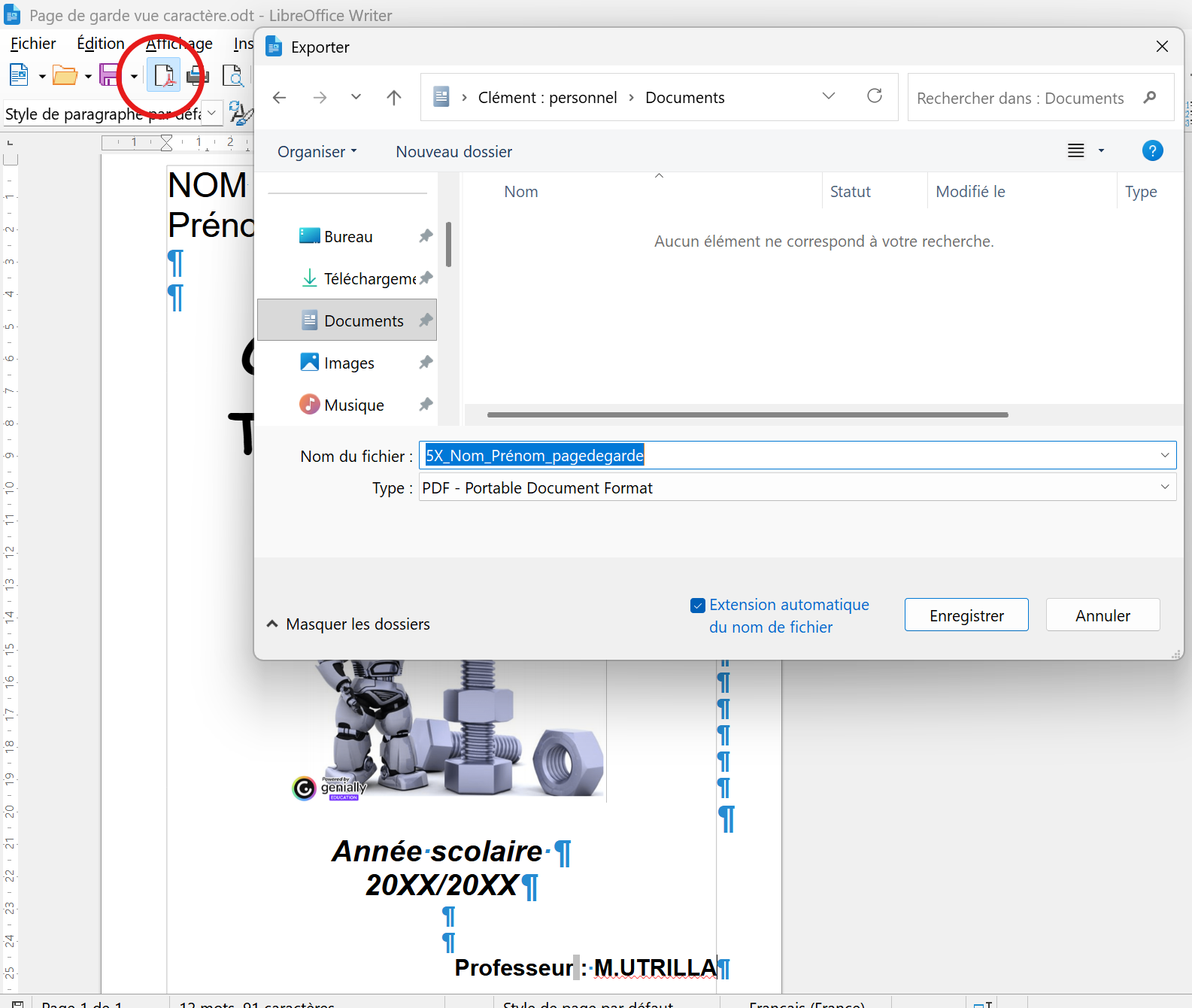Click the Print icon in the toolbar
Screen dimensions: 1192x1008
coord(198,75)
